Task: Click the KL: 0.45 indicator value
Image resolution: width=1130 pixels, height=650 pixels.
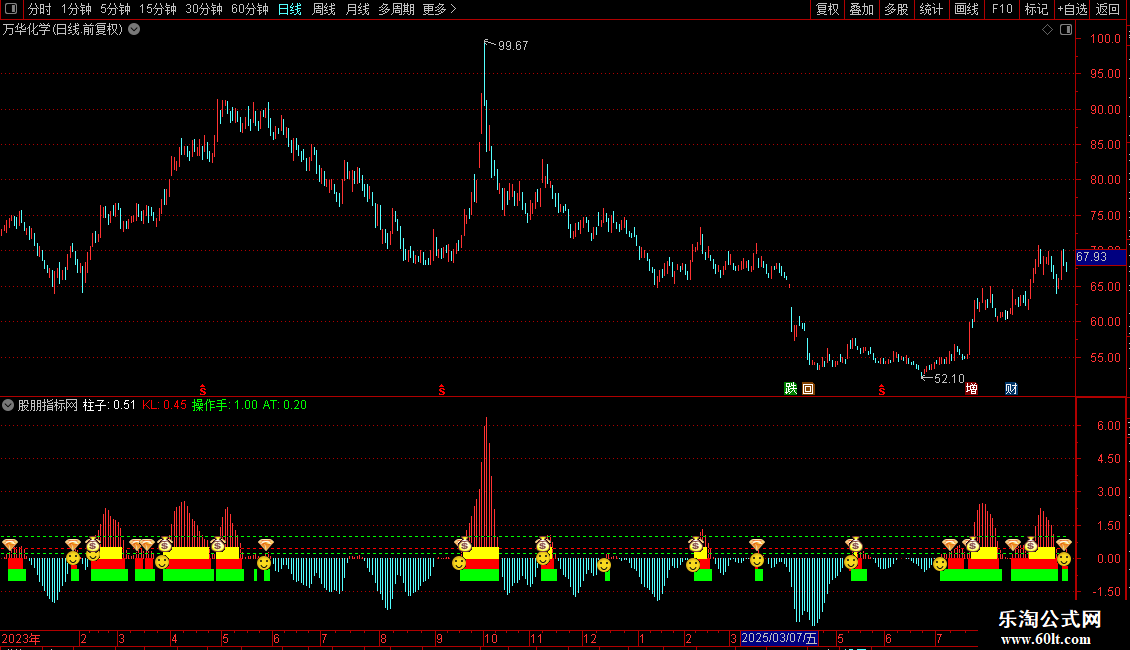Action: (164, 405)
